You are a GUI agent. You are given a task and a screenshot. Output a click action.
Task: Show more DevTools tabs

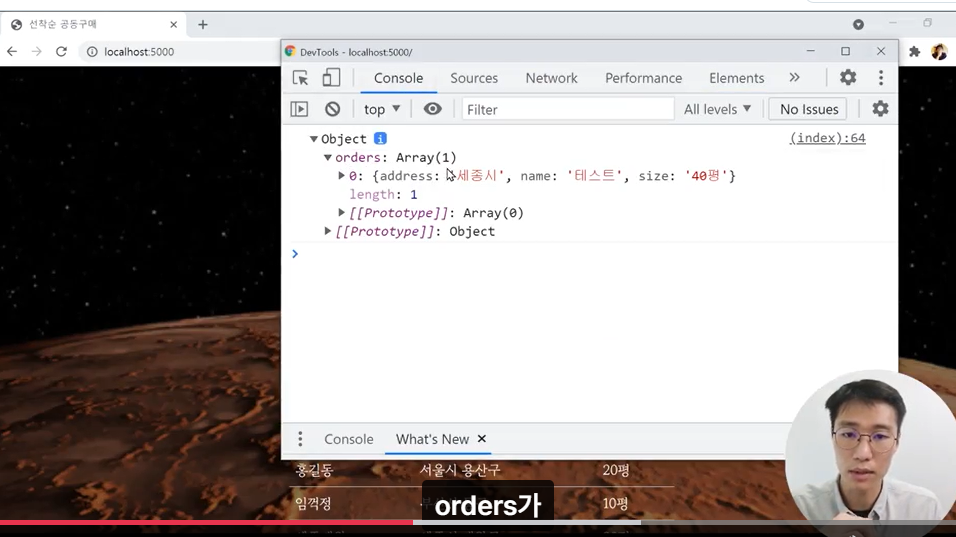[794, 77]
